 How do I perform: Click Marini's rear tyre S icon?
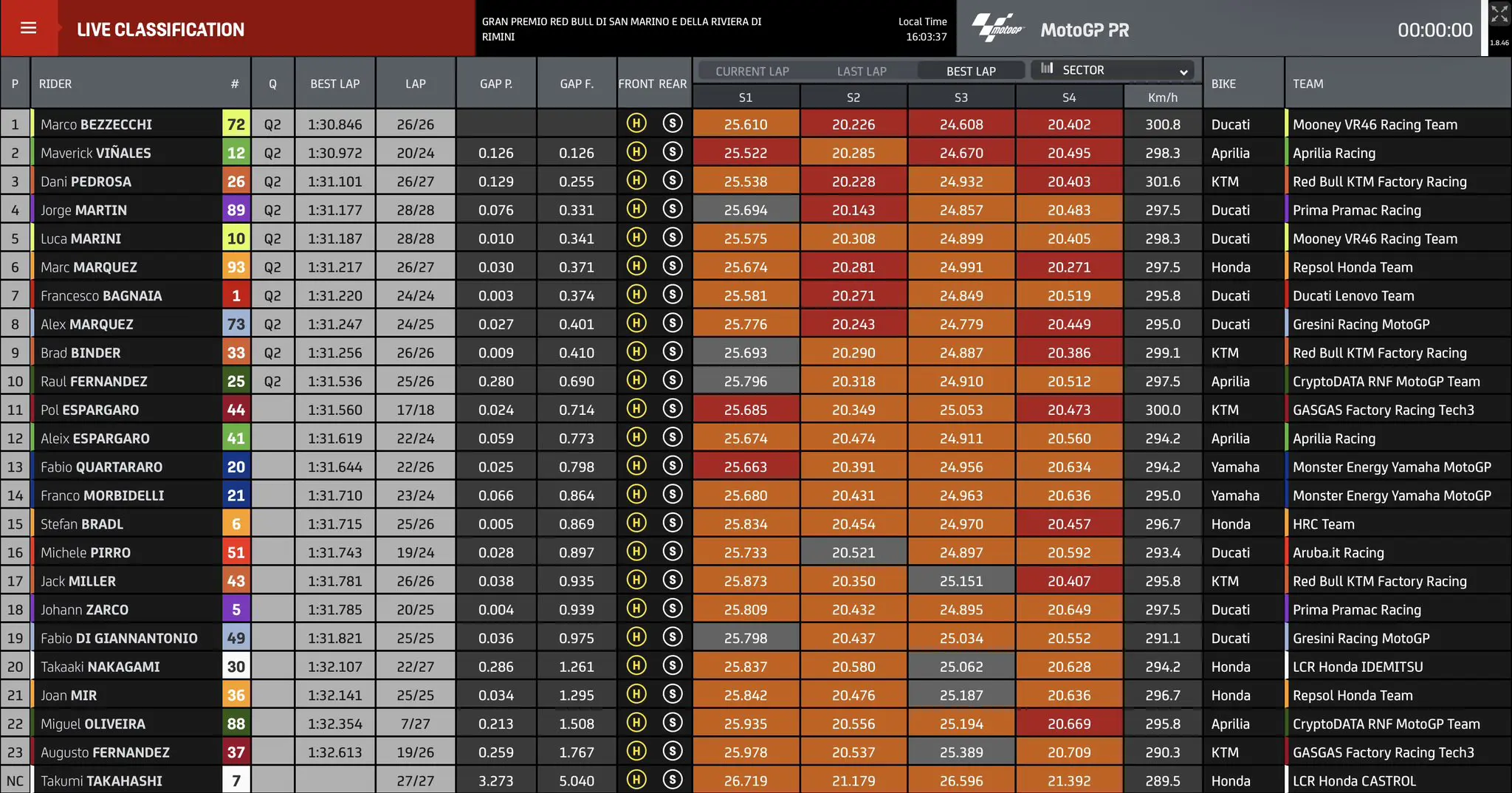click(x=672, y=238)
